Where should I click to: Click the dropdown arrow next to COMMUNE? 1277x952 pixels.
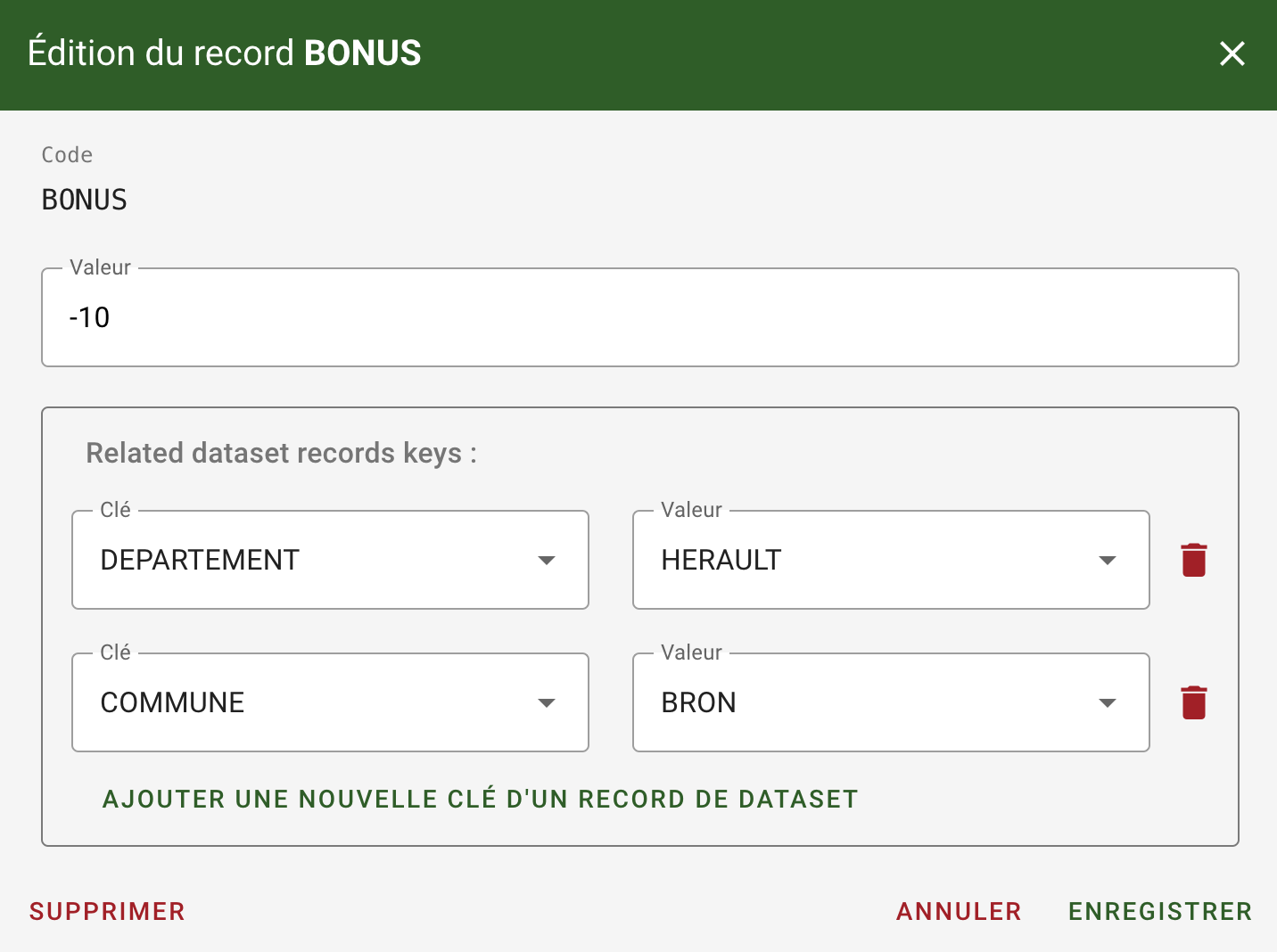(x=547, y=702)
